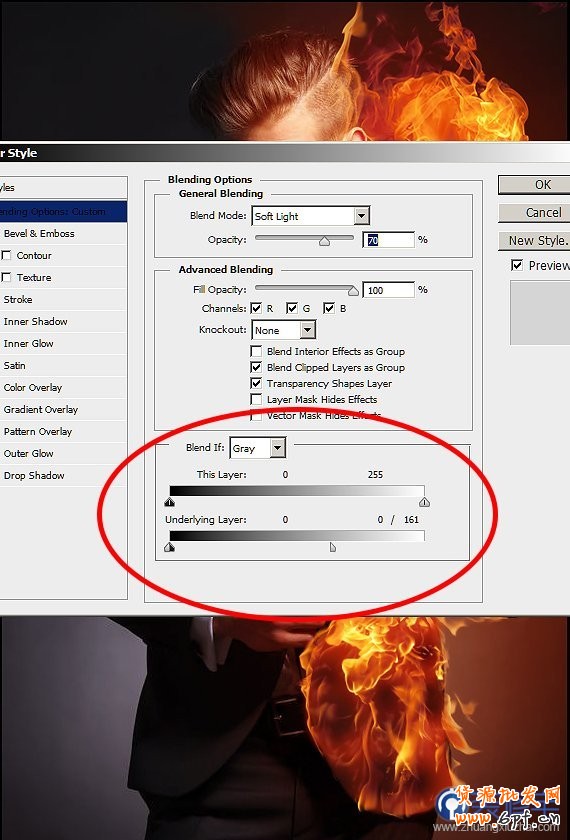Enable Blend Interior Effects as Group

pyautogui.click(x=256, y=351)
